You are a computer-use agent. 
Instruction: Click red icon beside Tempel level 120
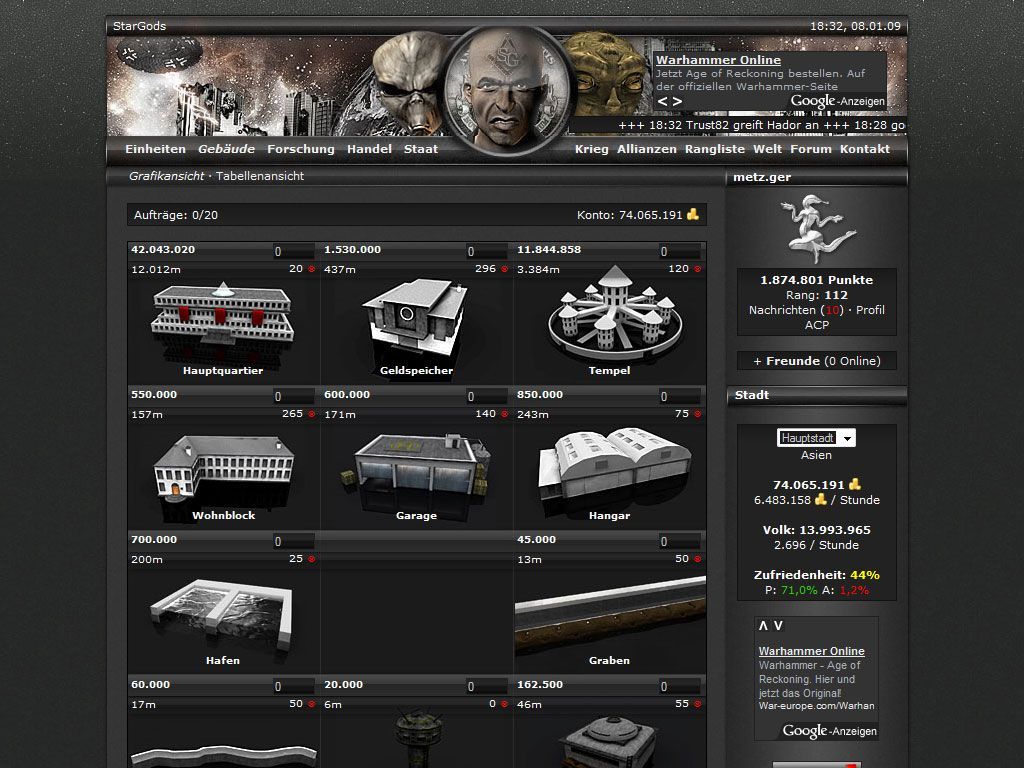(697, 269)
